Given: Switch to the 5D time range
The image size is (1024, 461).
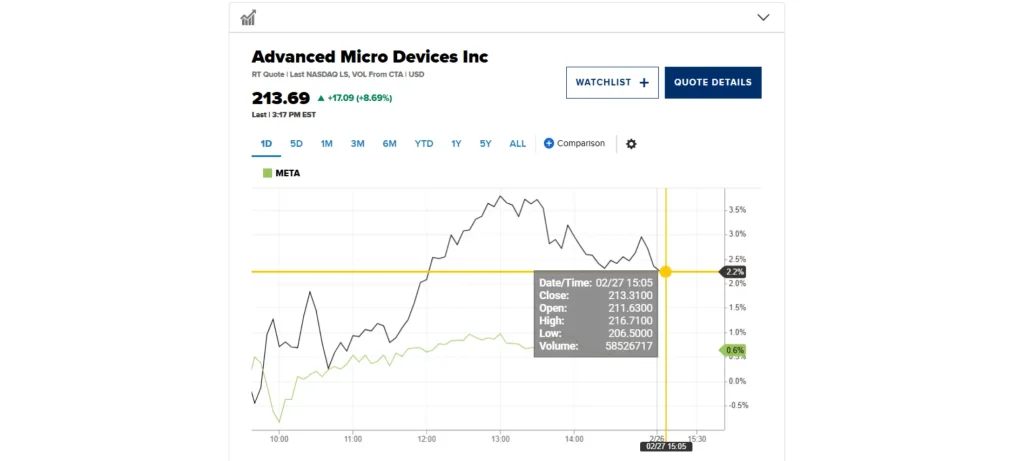Looking at the screenshot, I should pos(296,144).
